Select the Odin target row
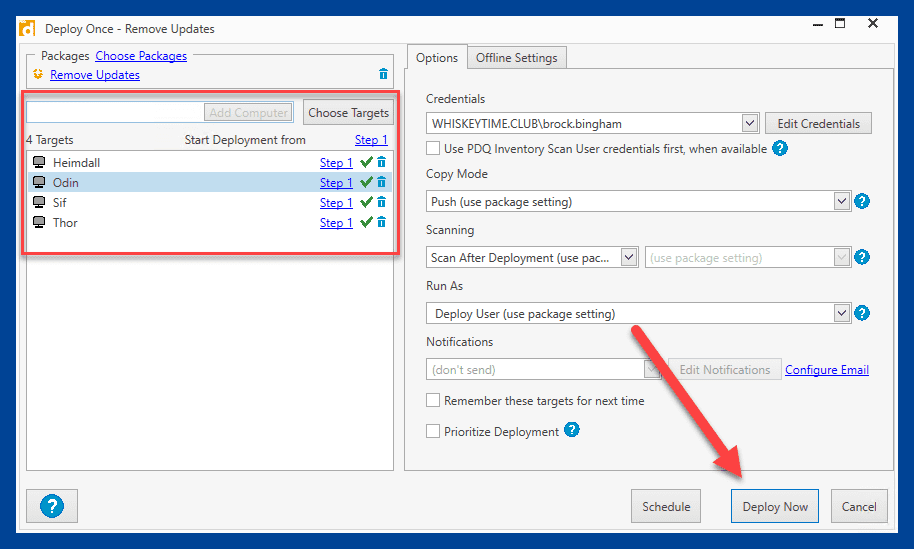This screenshot has height=549, width=914. (x=210, y=182)
